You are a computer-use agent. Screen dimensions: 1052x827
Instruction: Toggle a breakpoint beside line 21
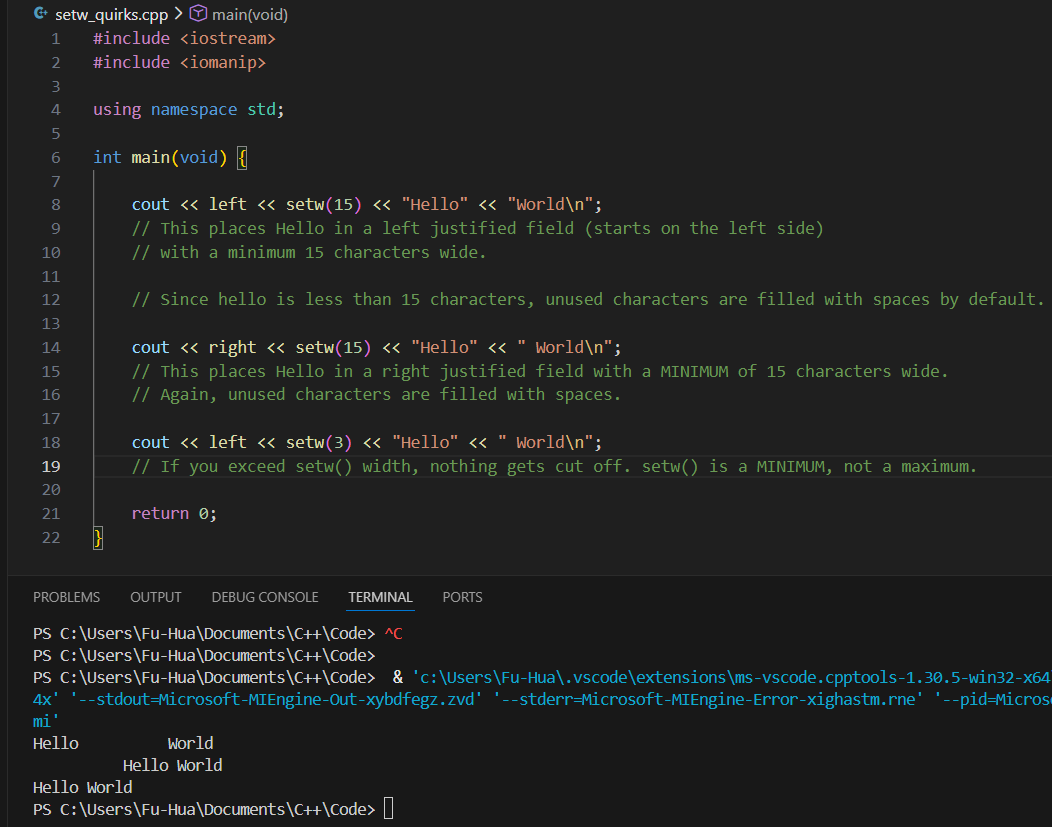(x=20, y=514)
